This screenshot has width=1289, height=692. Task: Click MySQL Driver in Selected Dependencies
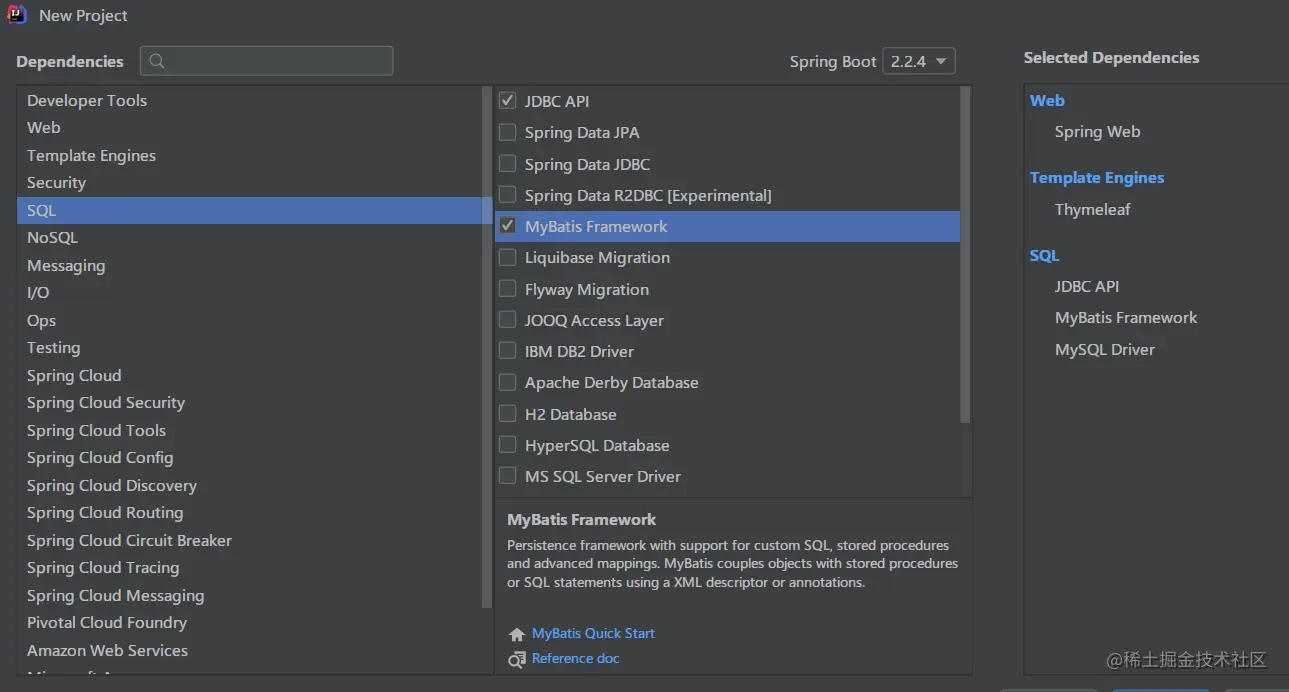(x=1104, y=350)
